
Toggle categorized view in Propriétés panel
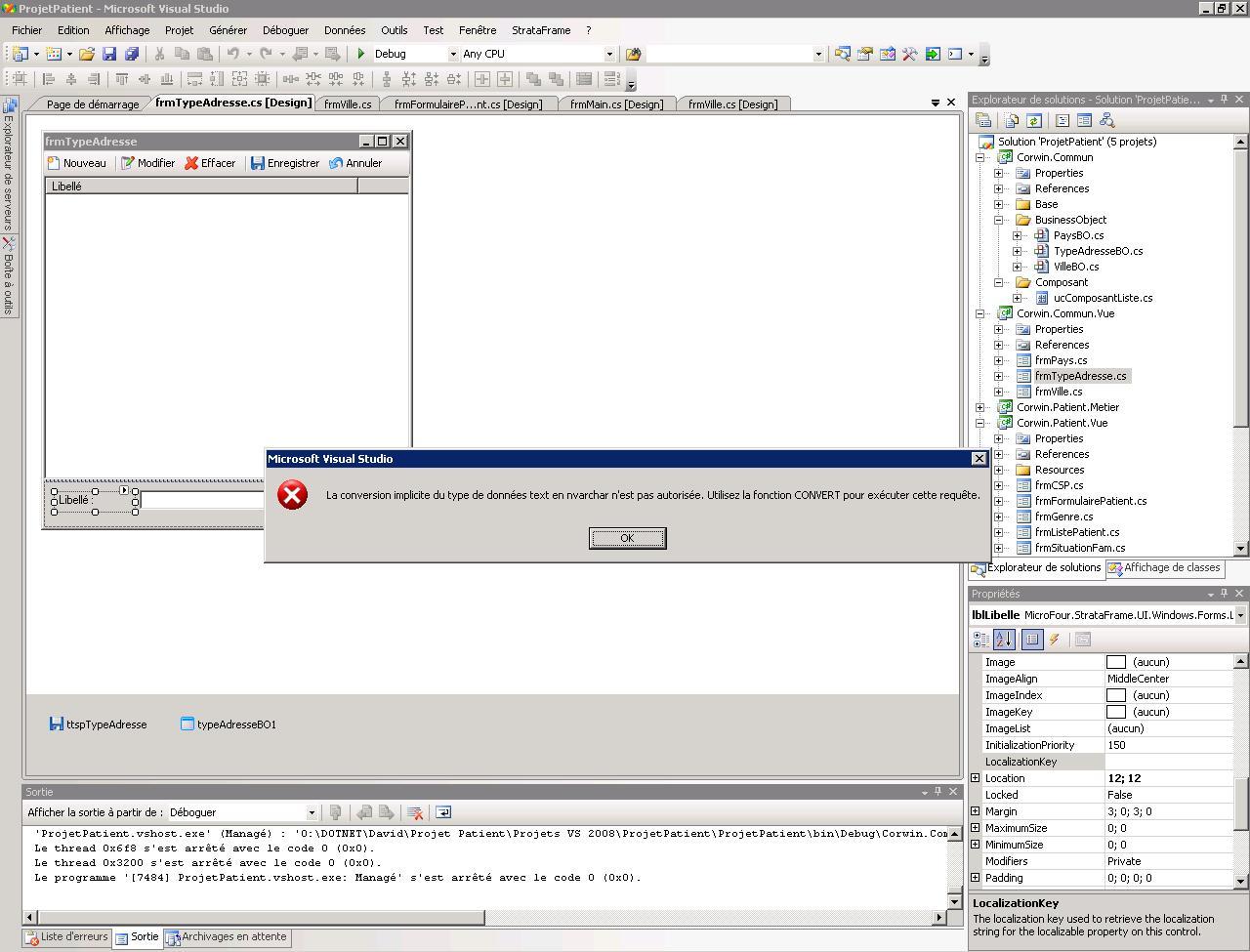(981, 640)
